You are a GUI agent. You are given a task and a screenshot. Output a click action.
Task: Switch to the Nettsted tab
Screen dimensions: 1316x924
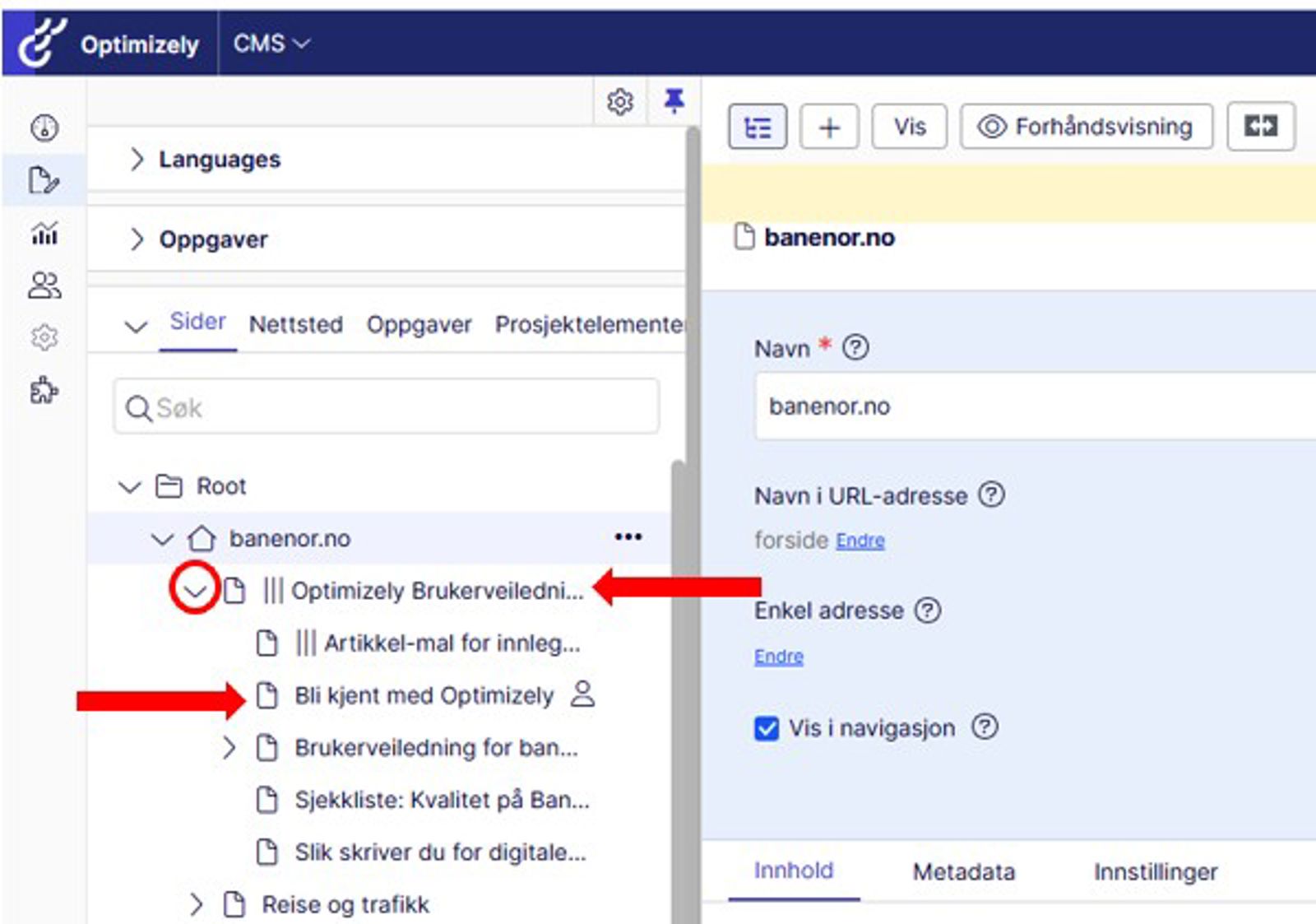coord(296,324)
